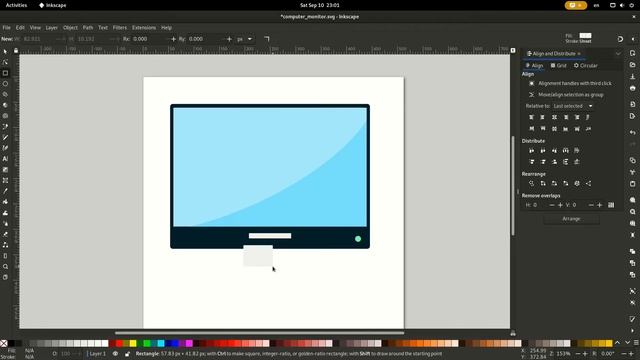Select the Text tool
The width and height of the screenshot is (640, 360).
click(x=5, y=159)
